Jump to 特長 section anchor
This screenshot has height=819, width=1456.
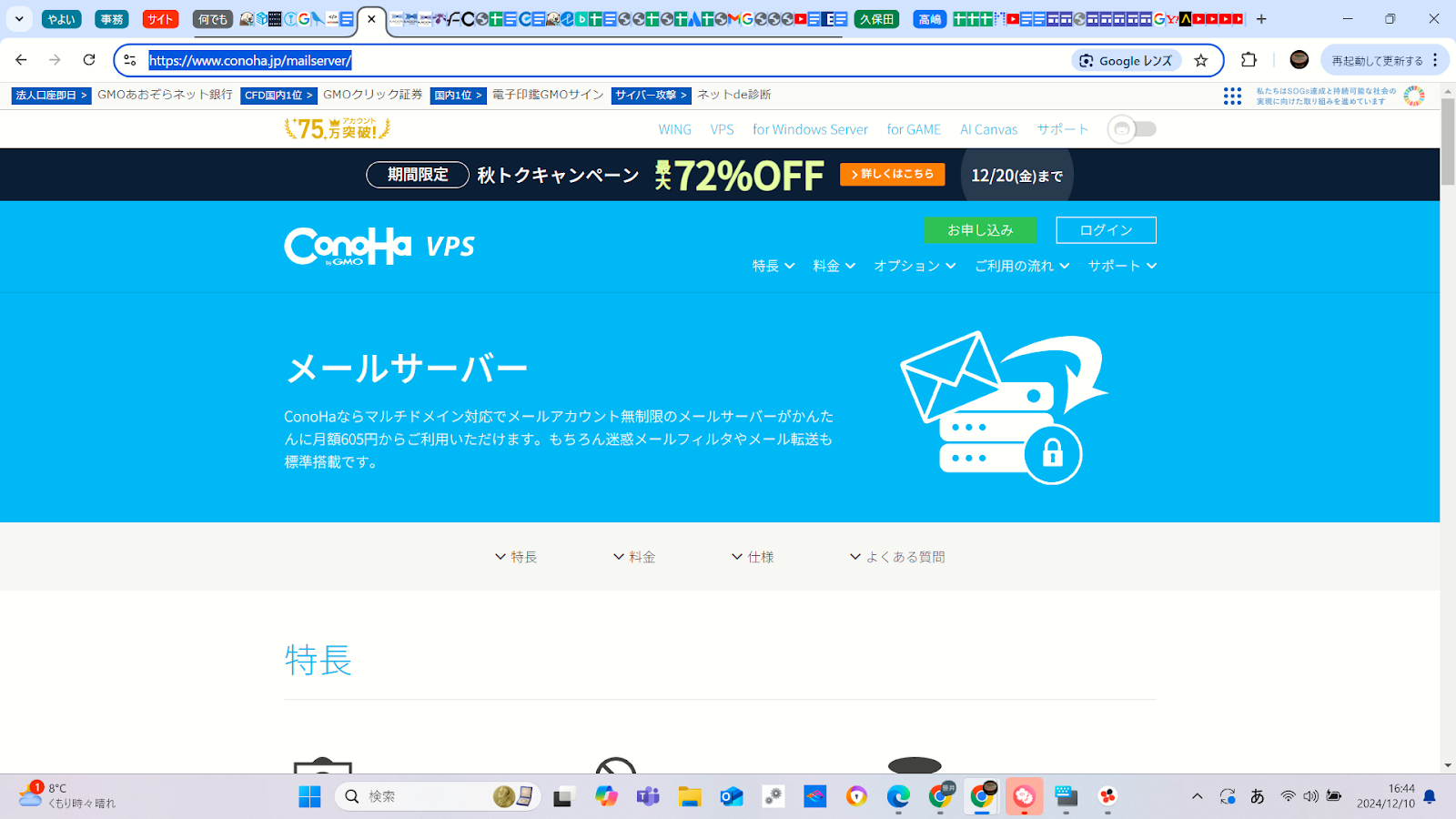coord(516,557)
